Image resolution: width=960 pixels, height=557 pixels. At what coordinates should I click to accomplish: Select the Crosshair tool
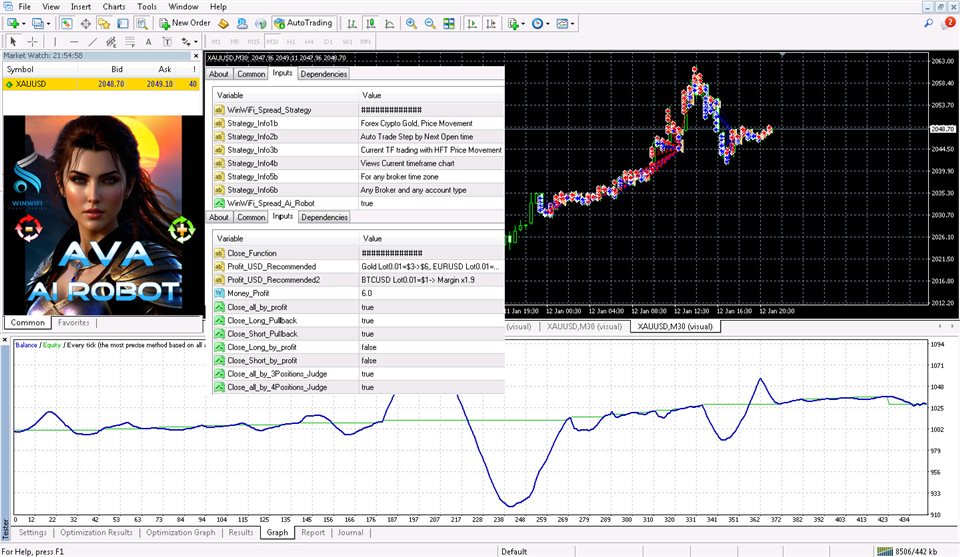(x=32, y=42)
